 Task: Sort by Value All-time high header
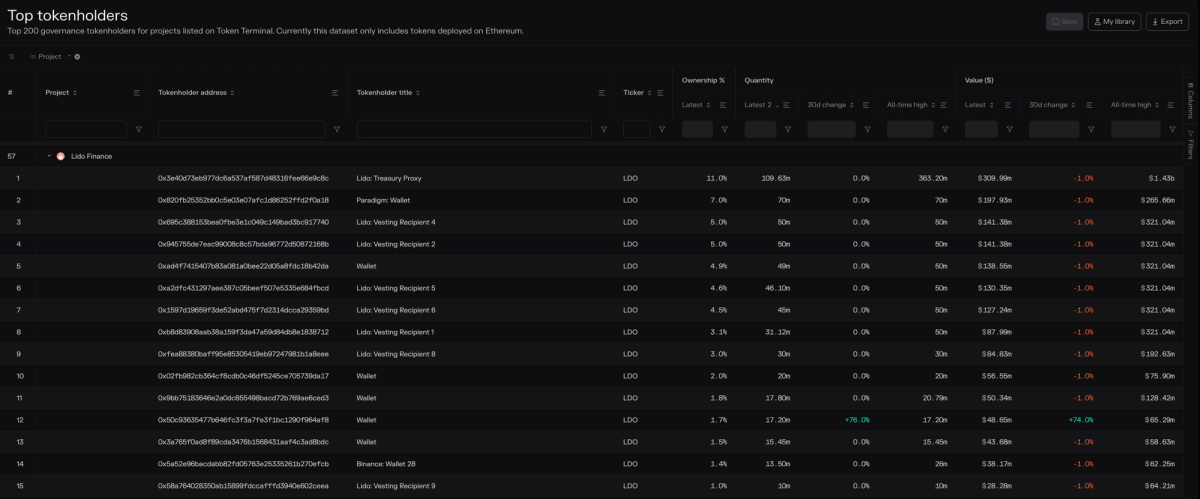[1135, 105]
